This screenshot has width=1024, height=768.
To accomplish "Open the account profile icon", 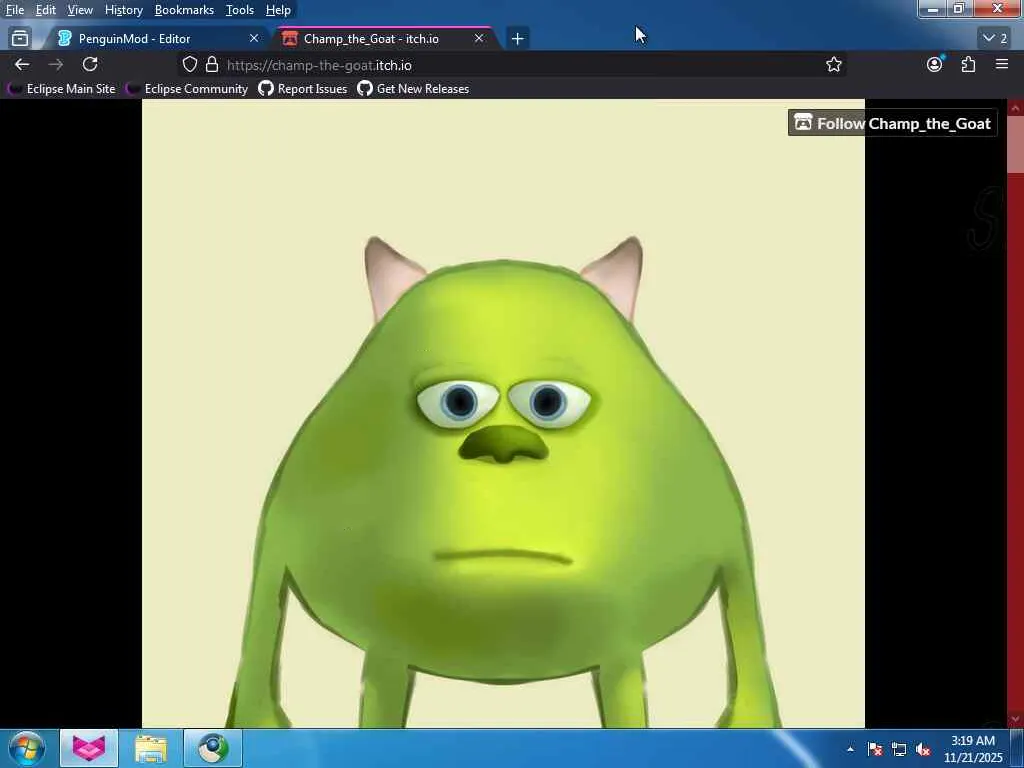I will pyautogui.click(x=935, y=65).
